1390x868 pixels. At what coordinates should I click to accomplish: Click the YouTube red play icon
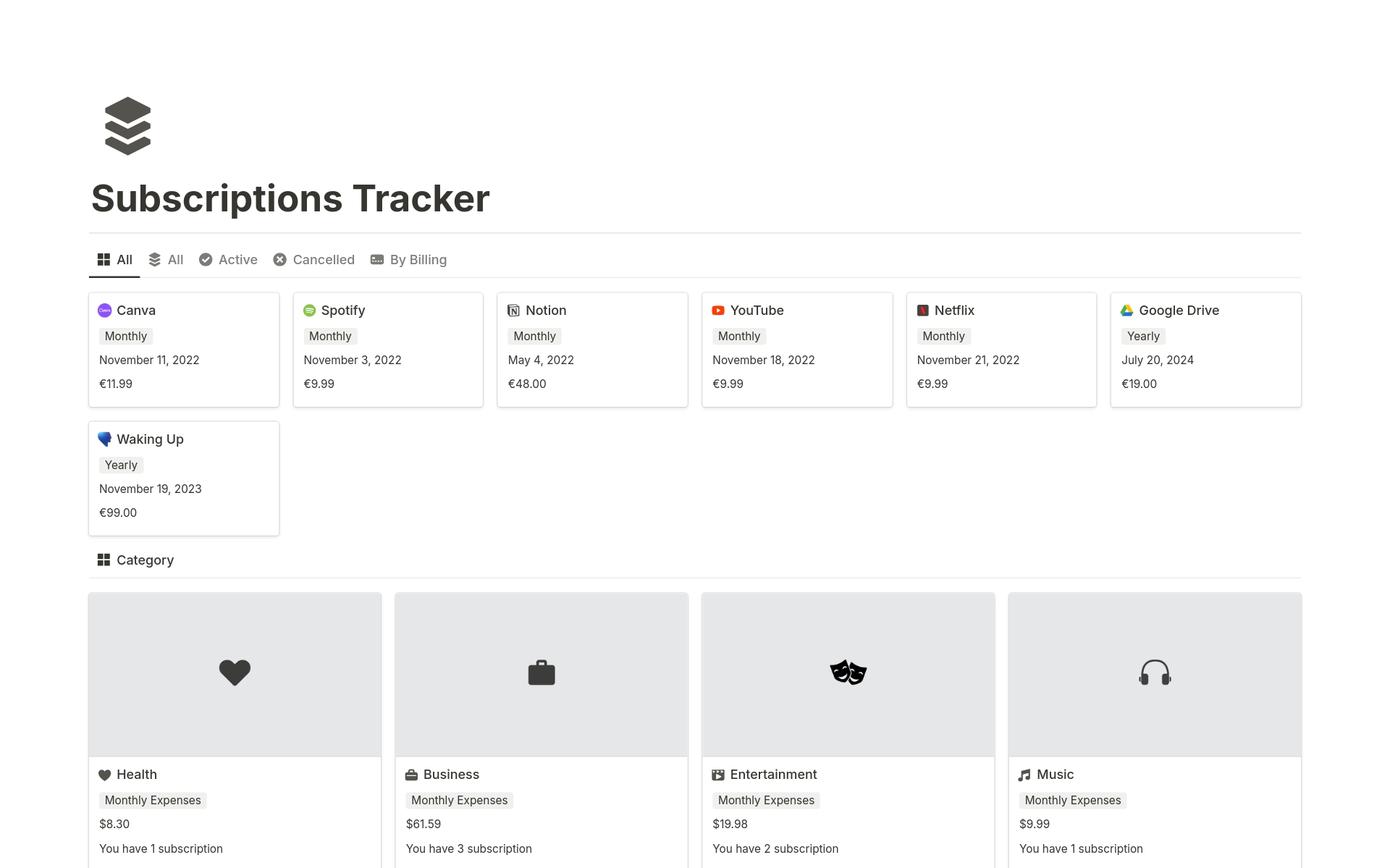point(718,310)
